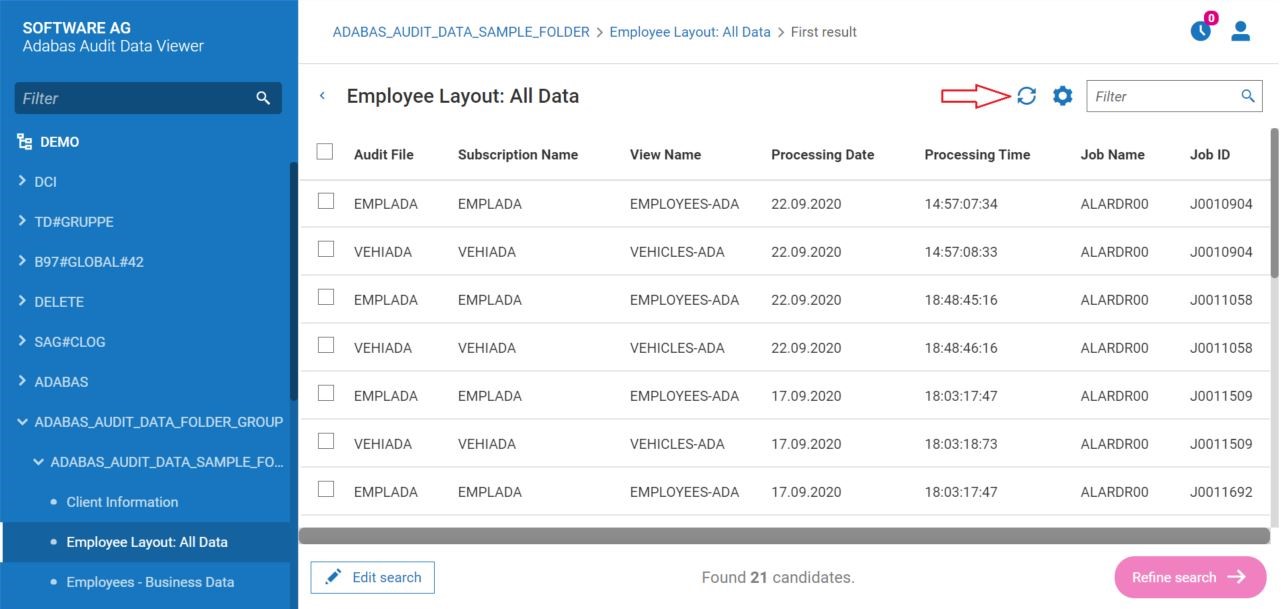The height and width of the screenshot is (609, 1281).
Task: Check the EMPLADA row at 14:57:07:34
Action: 325,201
